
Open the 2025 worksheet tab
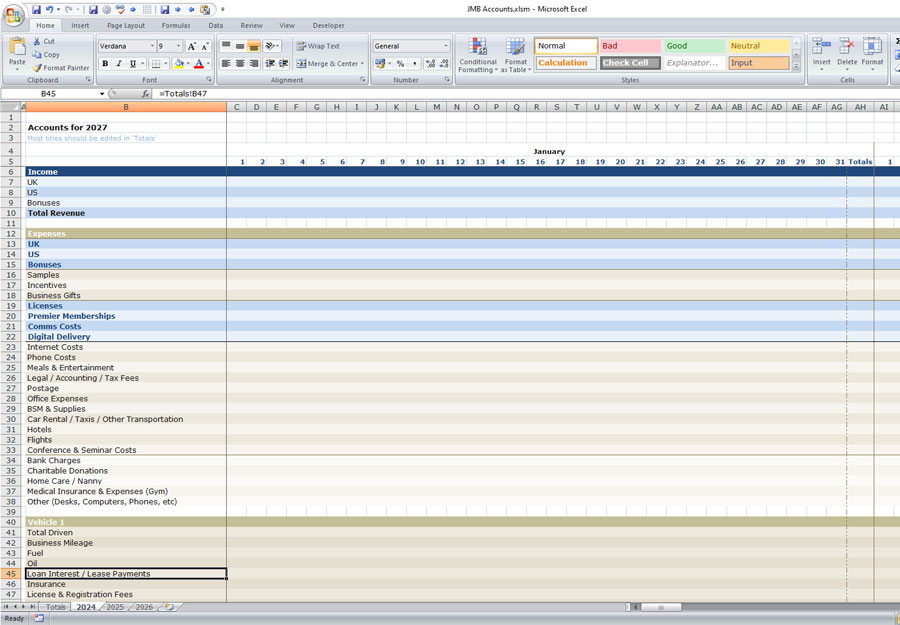click(x=115, y=607)
